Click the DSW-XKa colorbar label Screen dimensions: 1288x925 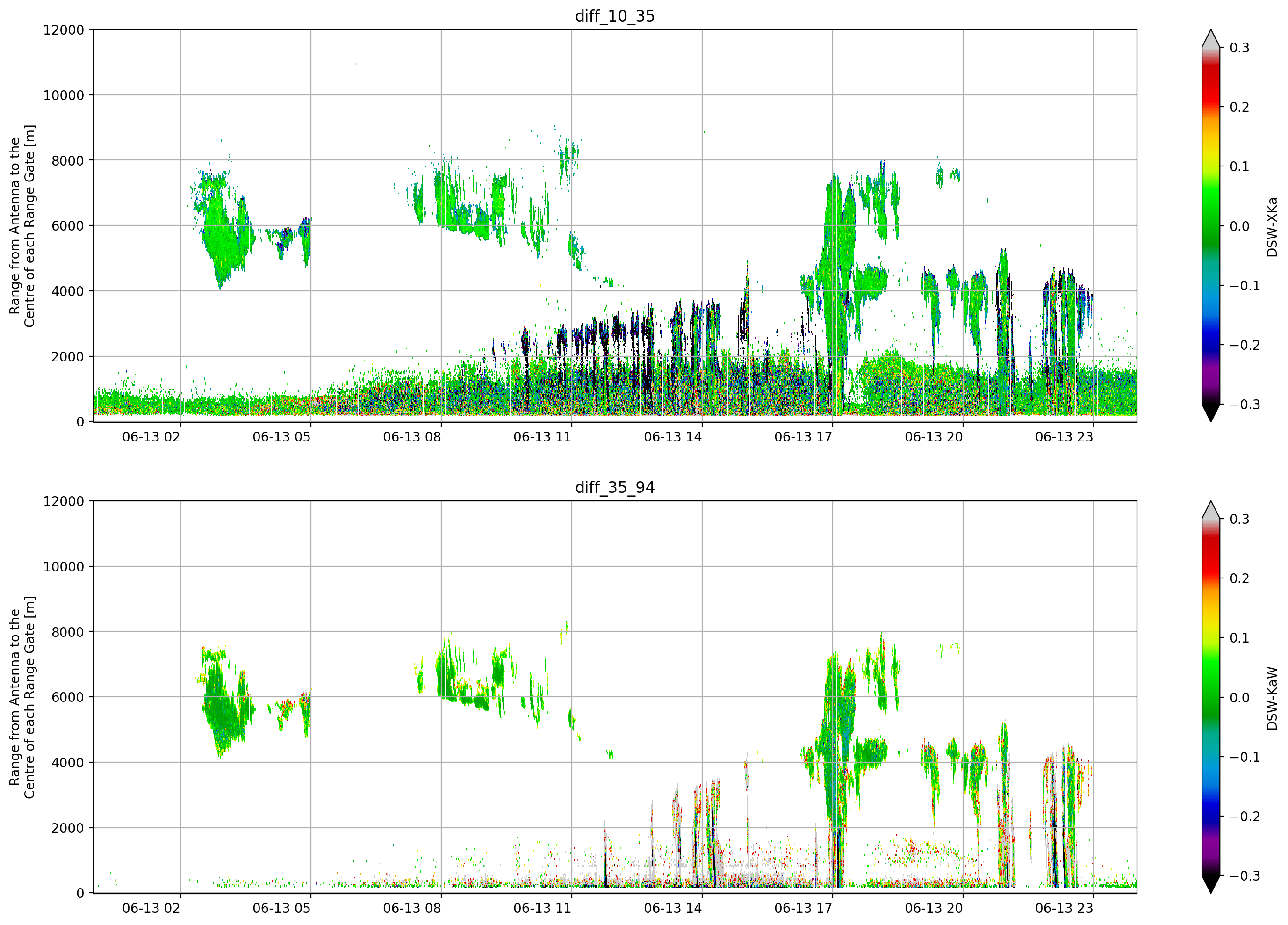point(1272,227)
